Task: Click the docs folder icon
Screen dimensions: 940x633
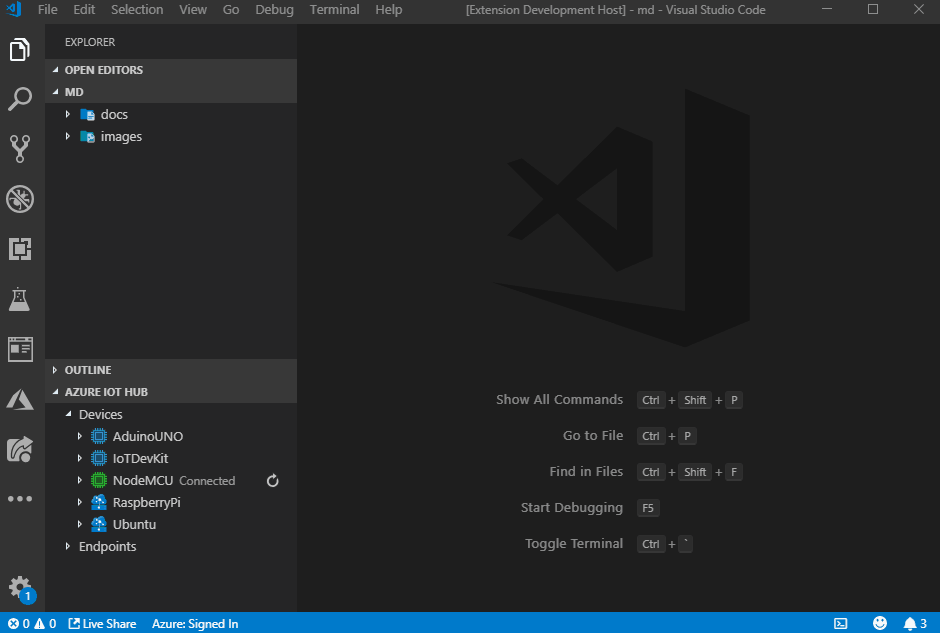Action: click(x=88, y=114)
